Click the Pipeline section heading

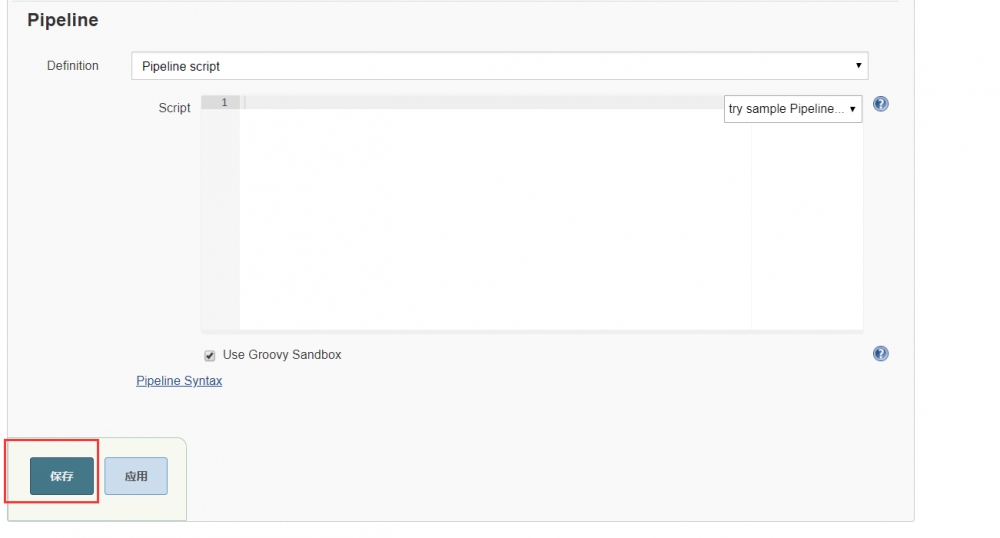62,20
